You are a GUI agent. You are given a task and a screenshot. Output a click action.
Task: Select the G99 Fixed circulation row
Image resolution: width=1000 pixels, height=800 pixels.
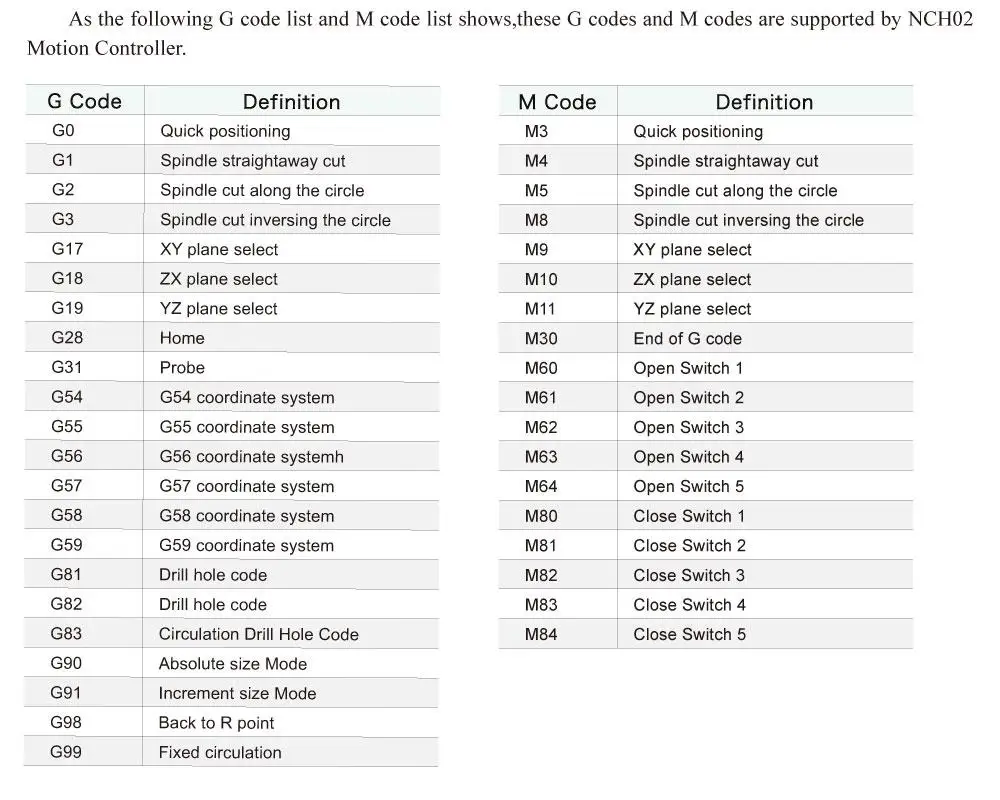click(232, 752)
